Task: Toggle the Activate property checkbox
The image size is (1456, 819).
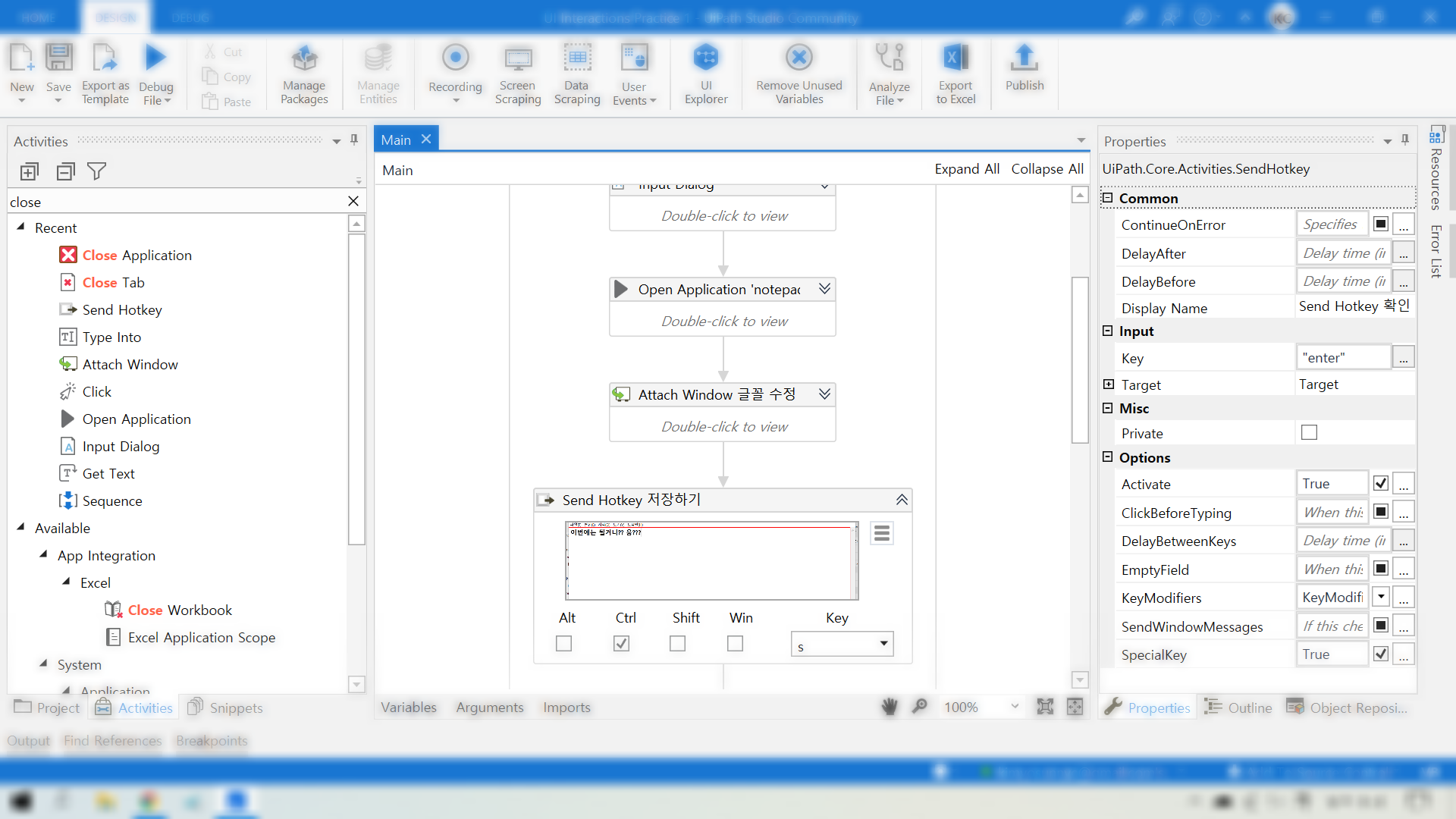Action: tap(1381, 483)
